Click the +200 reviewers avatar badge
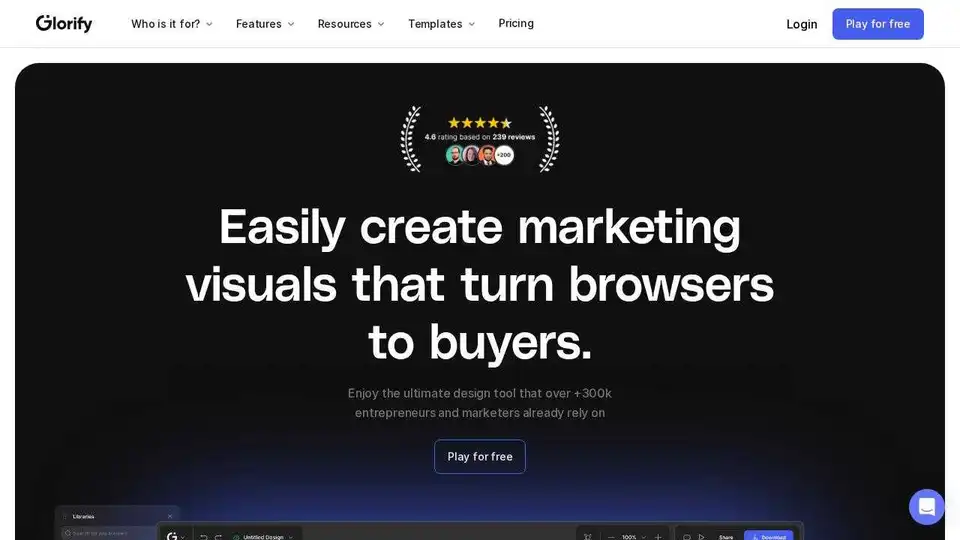This screenshot has height=540, width=960. (x=504, y=155)
